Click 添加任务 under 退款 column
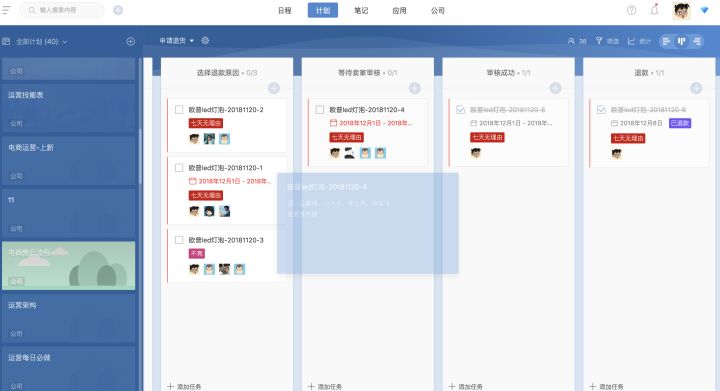 [607, 386]
